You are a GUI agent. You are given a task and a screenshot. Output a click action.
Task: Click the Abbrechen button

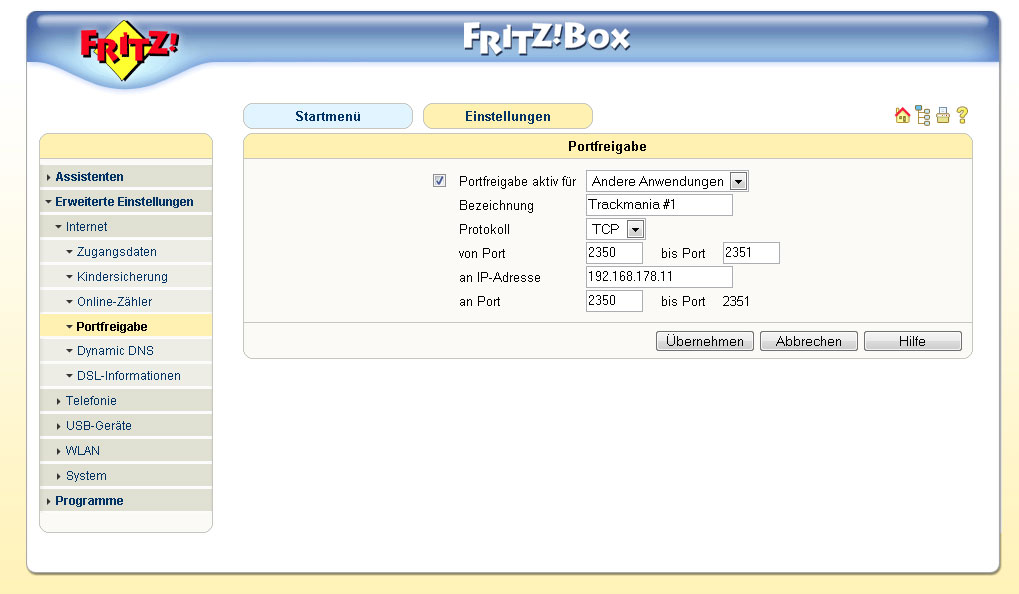pyautogui.click(x=808, y=341)
